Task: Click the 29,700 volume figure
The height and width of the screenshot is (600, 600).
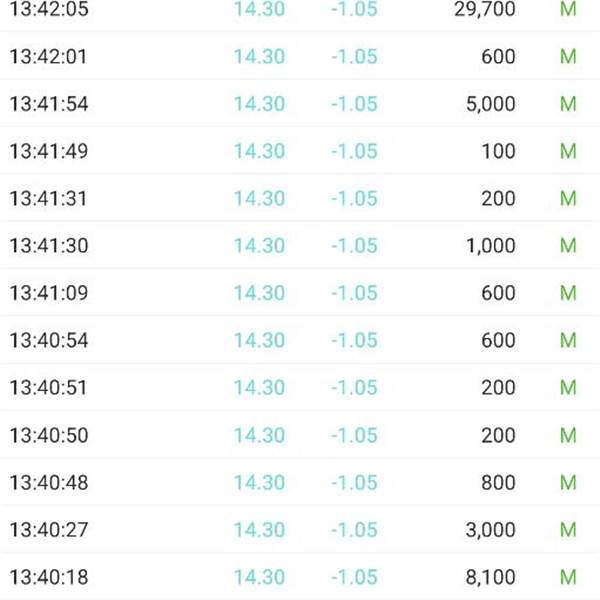Action: pos(485,9)
